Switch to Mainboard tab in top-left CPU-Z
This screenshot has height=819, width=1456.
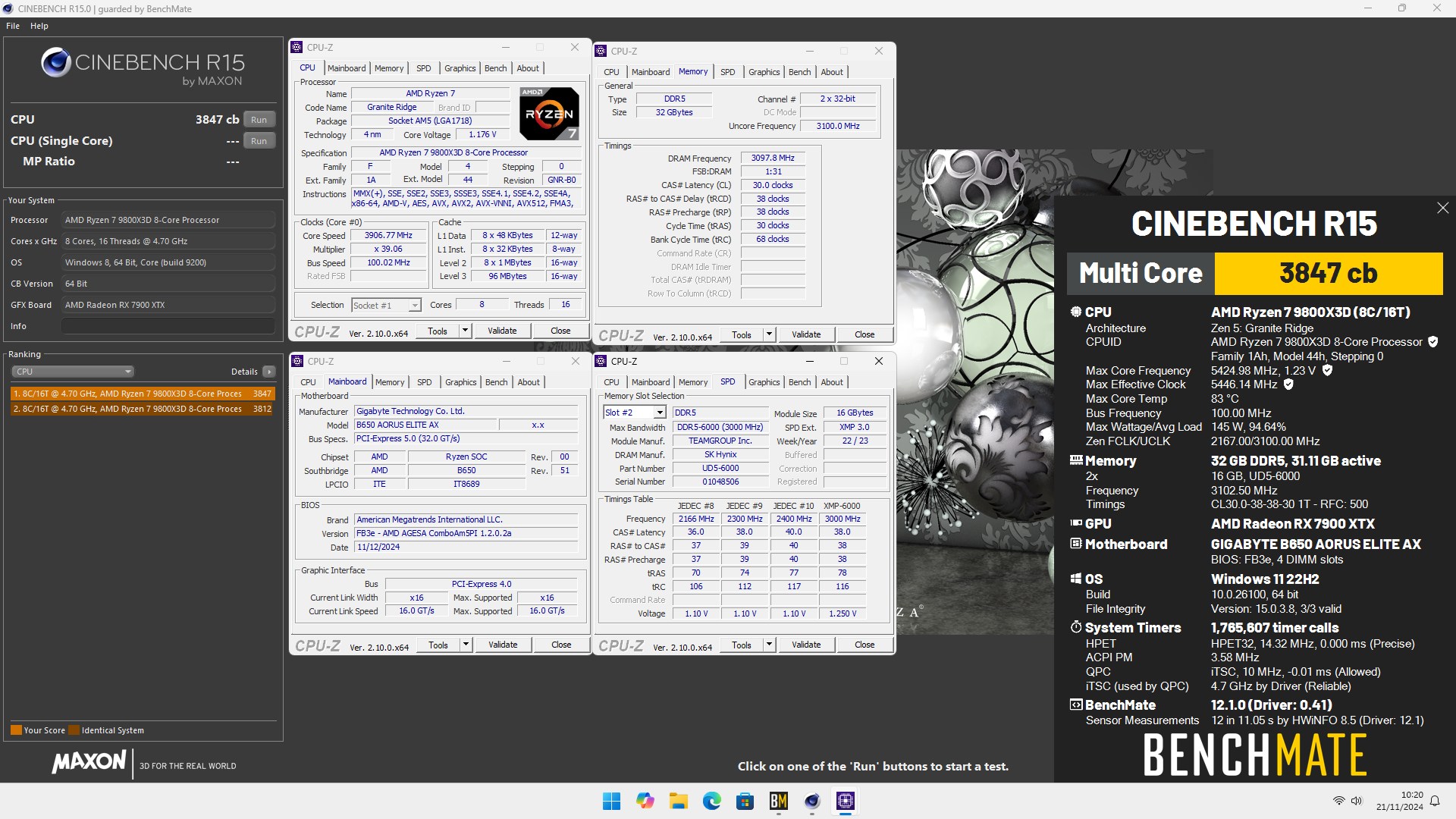point(347,68)
